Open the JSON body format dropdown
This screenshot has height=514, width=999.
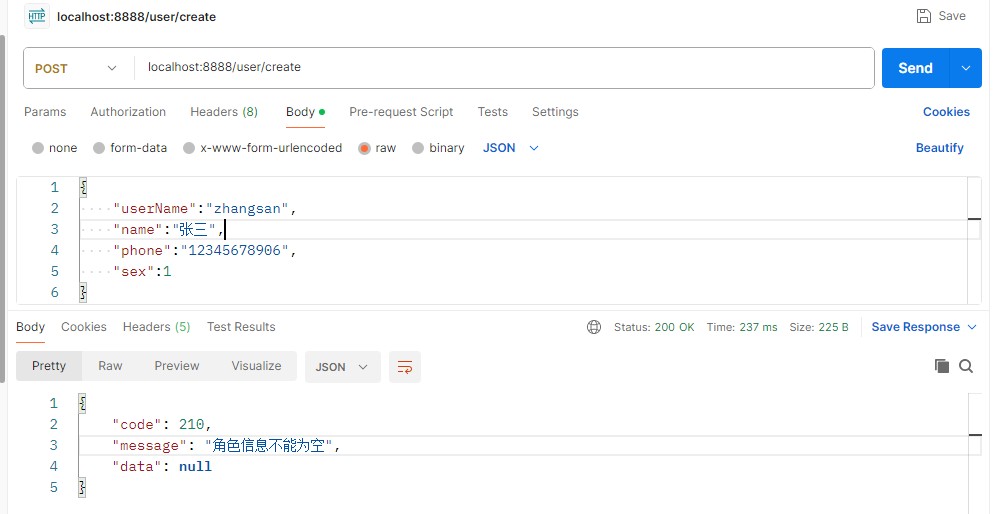coord(511,148)
